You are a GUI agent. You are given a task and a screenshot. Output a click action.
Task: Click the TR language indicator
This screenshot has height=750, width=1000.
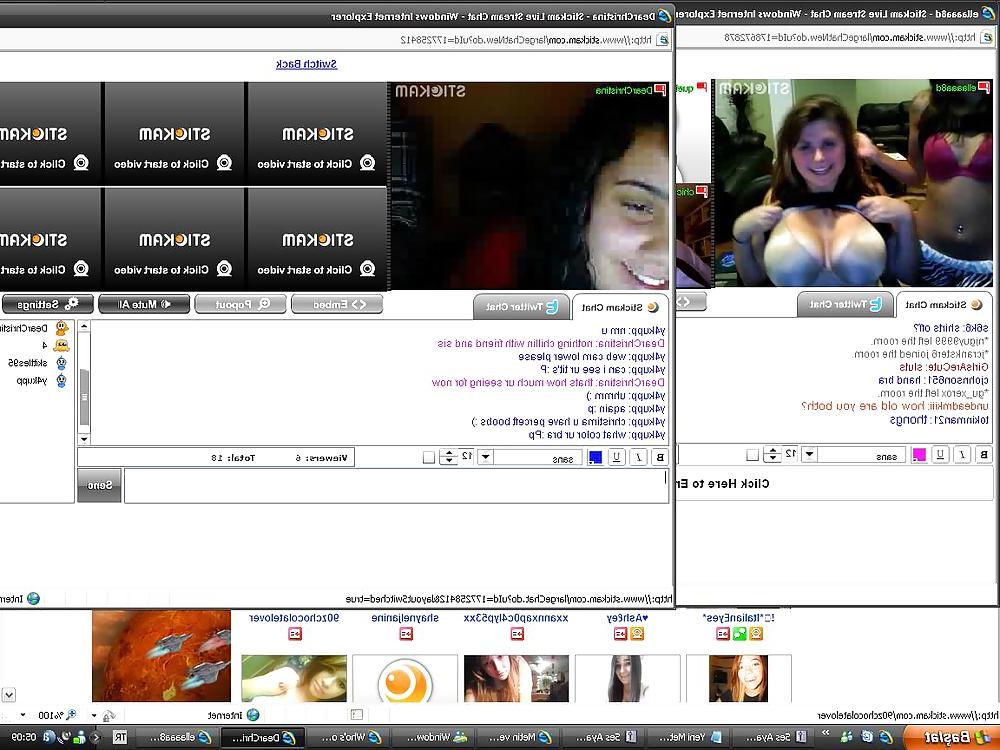point(120,737)
